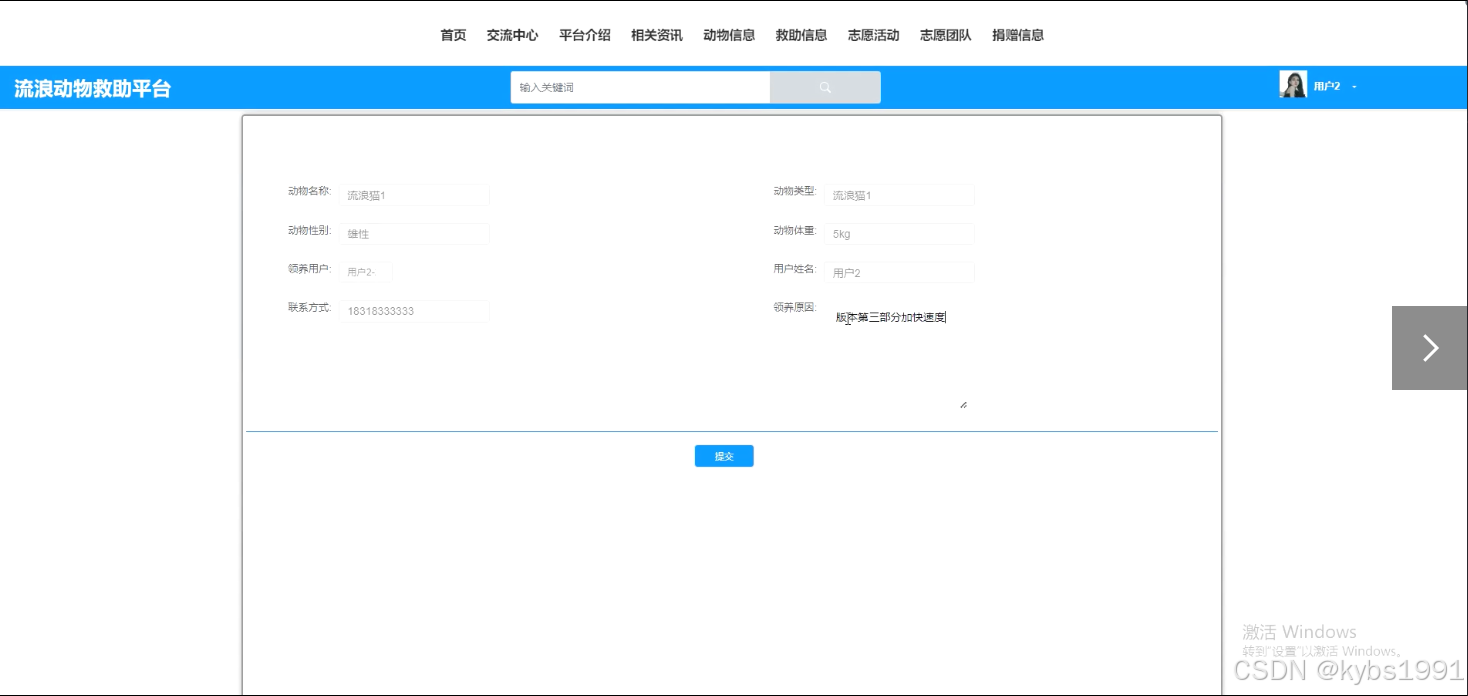Screen dimensions: 1468x696
Task: Open 志愿活动 menu item
Action: coord(873,35)
